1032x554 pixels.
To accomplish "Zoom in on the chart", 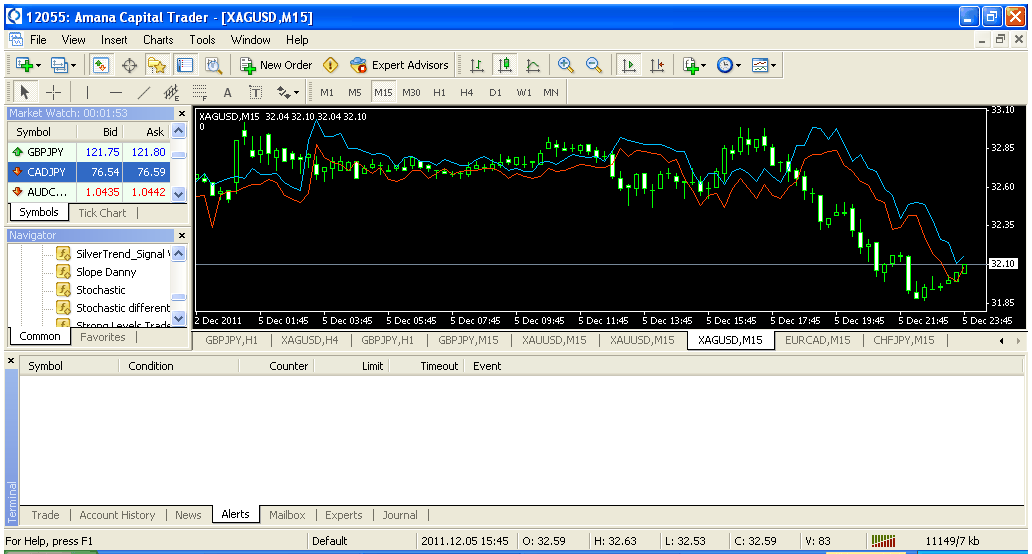I will (x=566, y=65).
